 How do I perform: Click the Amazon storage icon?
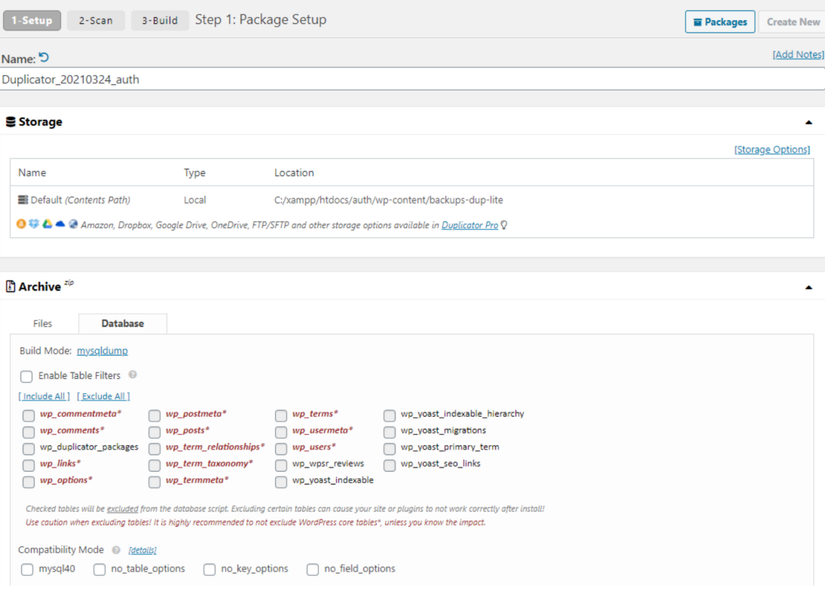pos(21,224)
